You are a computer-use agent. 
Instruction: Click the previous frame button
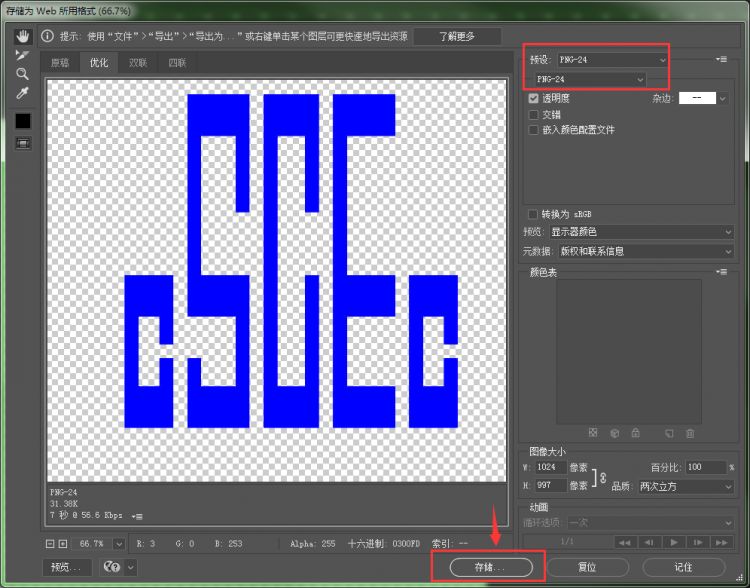650,543
